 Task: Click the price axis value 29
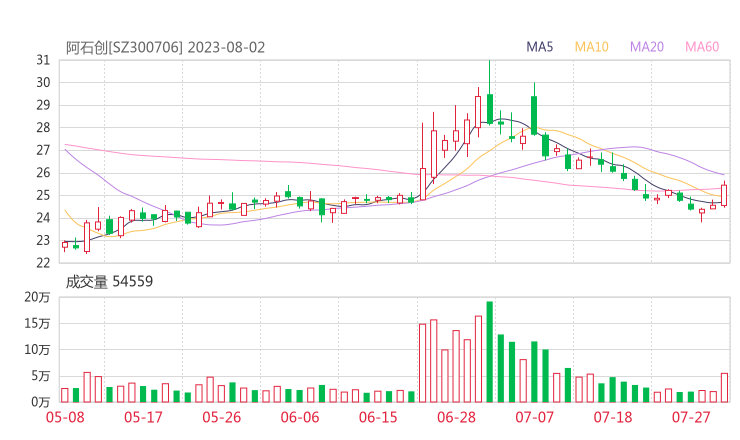43,105
